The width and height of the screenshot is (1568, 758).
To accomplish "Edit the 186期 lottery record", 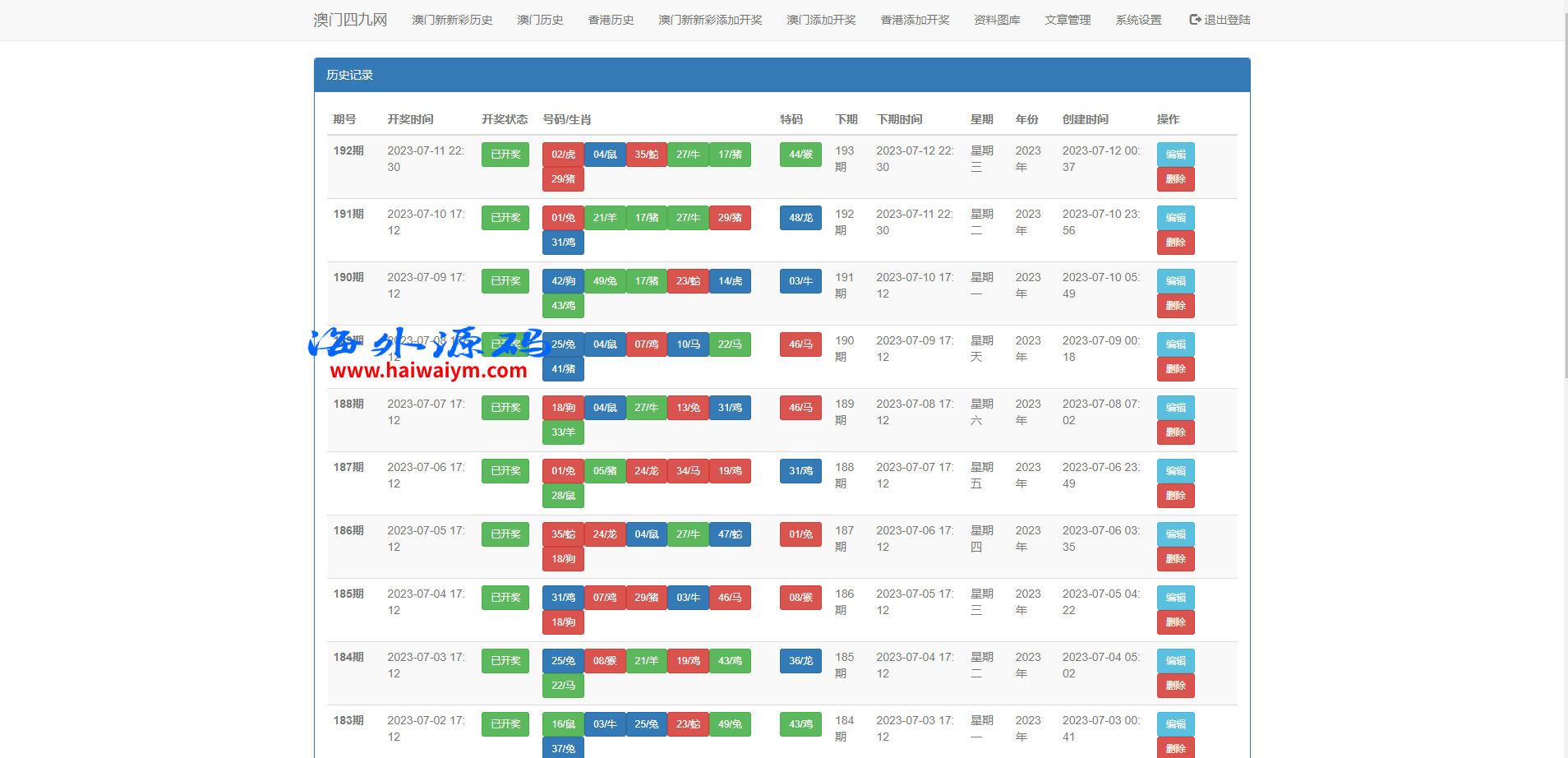I will coord(1175,534).
